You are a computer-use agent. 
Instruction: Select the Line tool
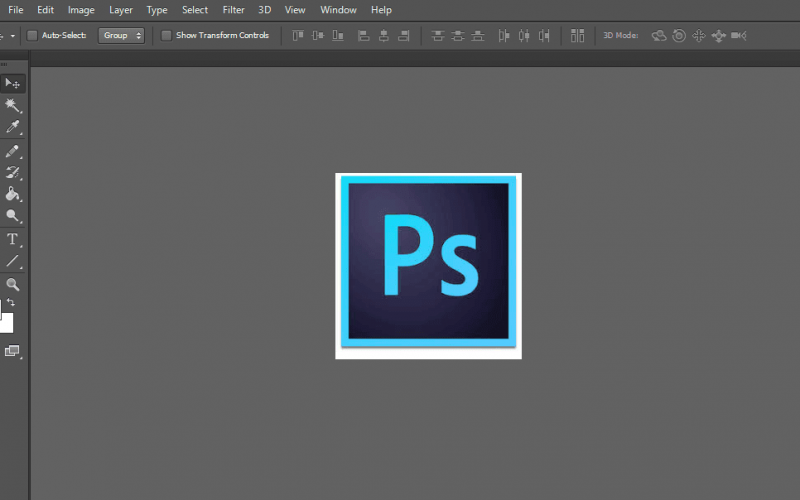click(12, 261)
